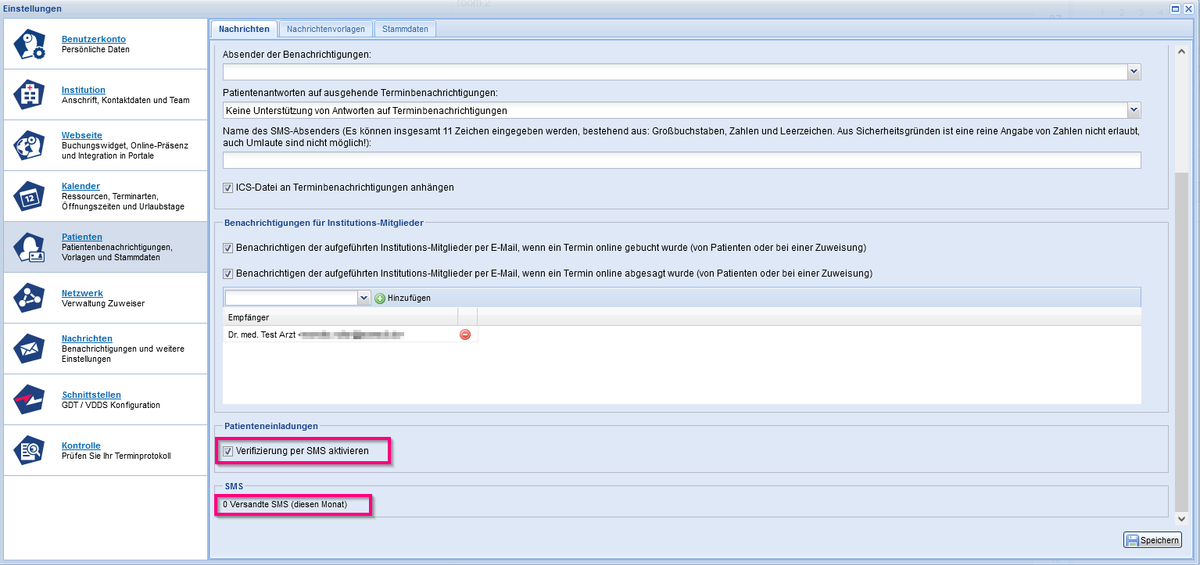Switch to the Nachrichten tab
1200x565 pixels.
[x=243, y=29]
